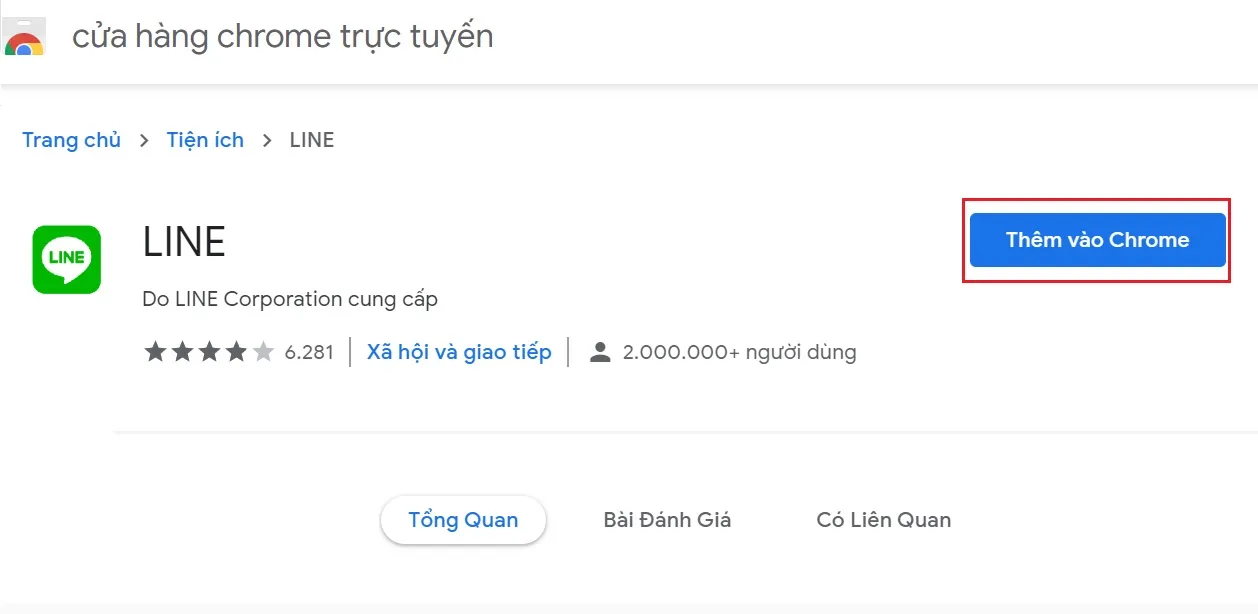This screenshot has width=1258, height=614.
Task: Click the Tiện ích breadcrumb link
Action: [x=205, y=140]
